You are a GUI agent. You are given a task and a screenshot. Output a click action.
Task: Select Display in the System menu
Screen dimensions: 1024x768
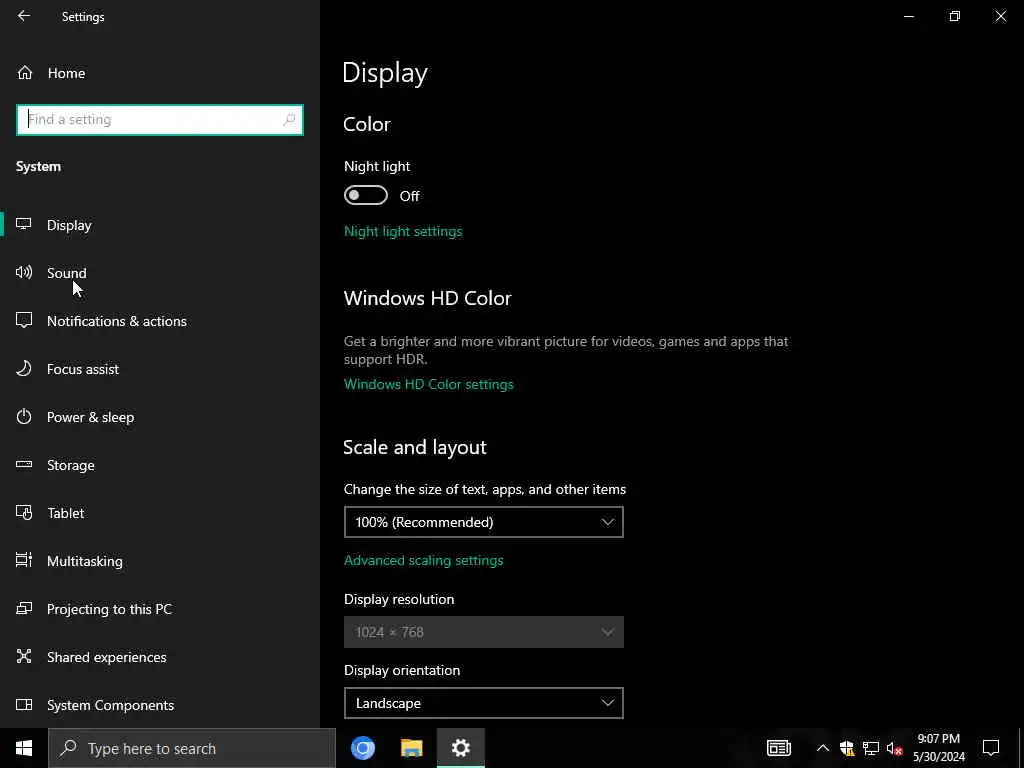(x=160, y=225)
